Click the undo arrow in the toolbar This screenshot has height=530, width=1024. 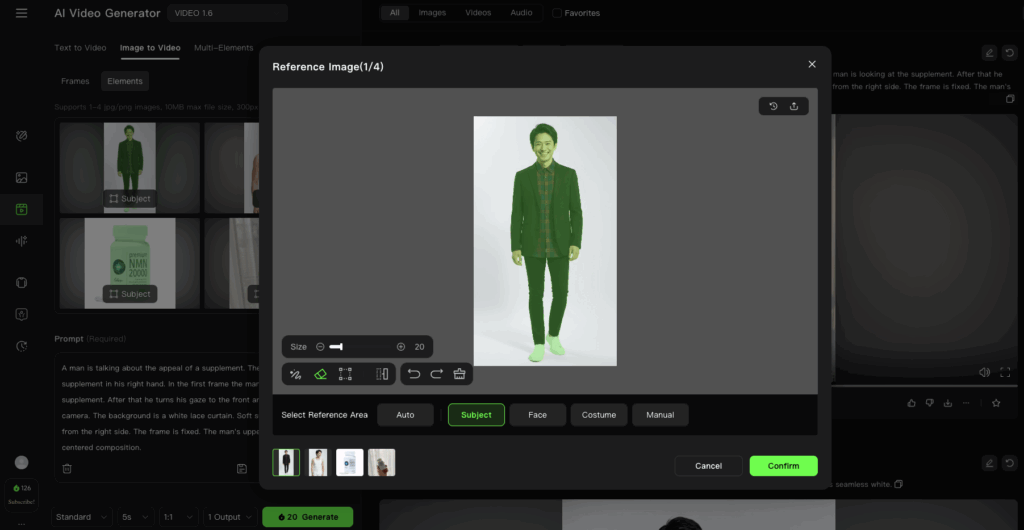coord(414,374)
